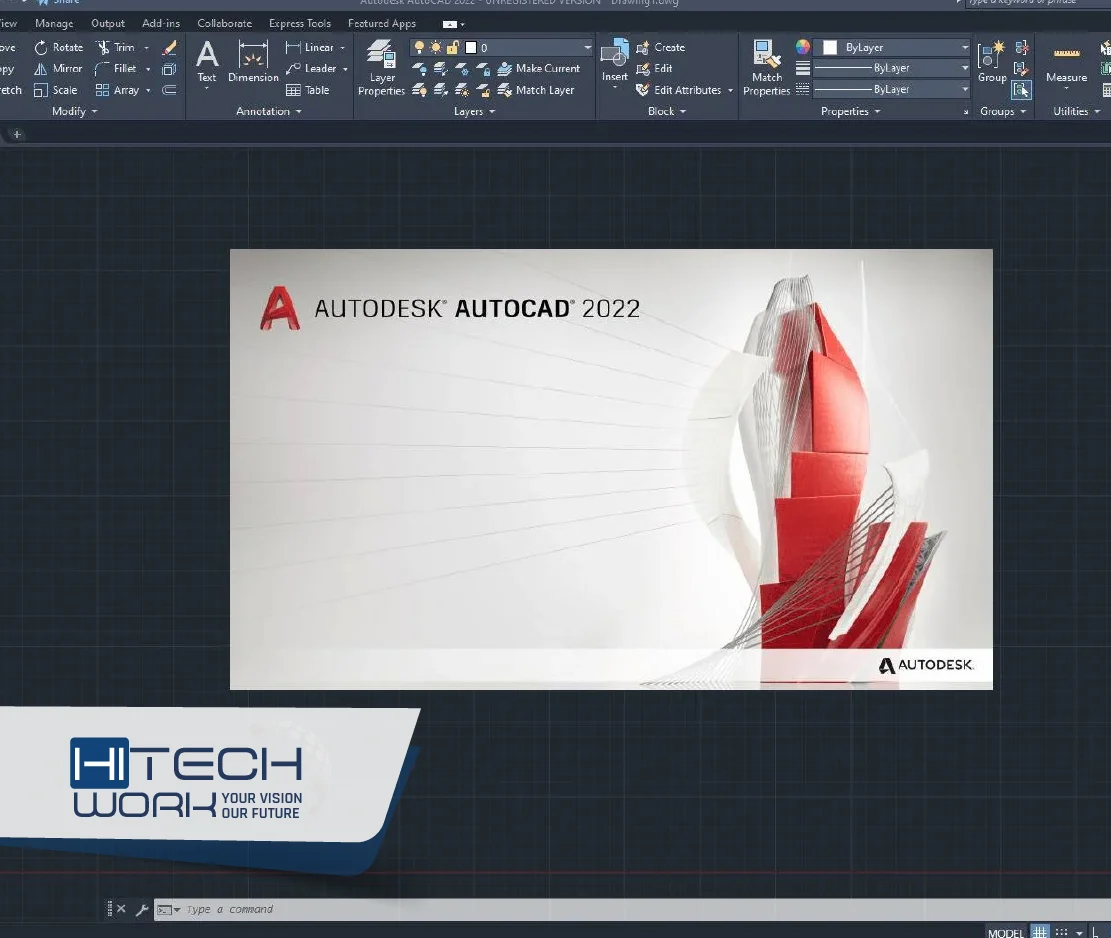
Task: Click the Offset tool icon
Action: tap(169, 90)
